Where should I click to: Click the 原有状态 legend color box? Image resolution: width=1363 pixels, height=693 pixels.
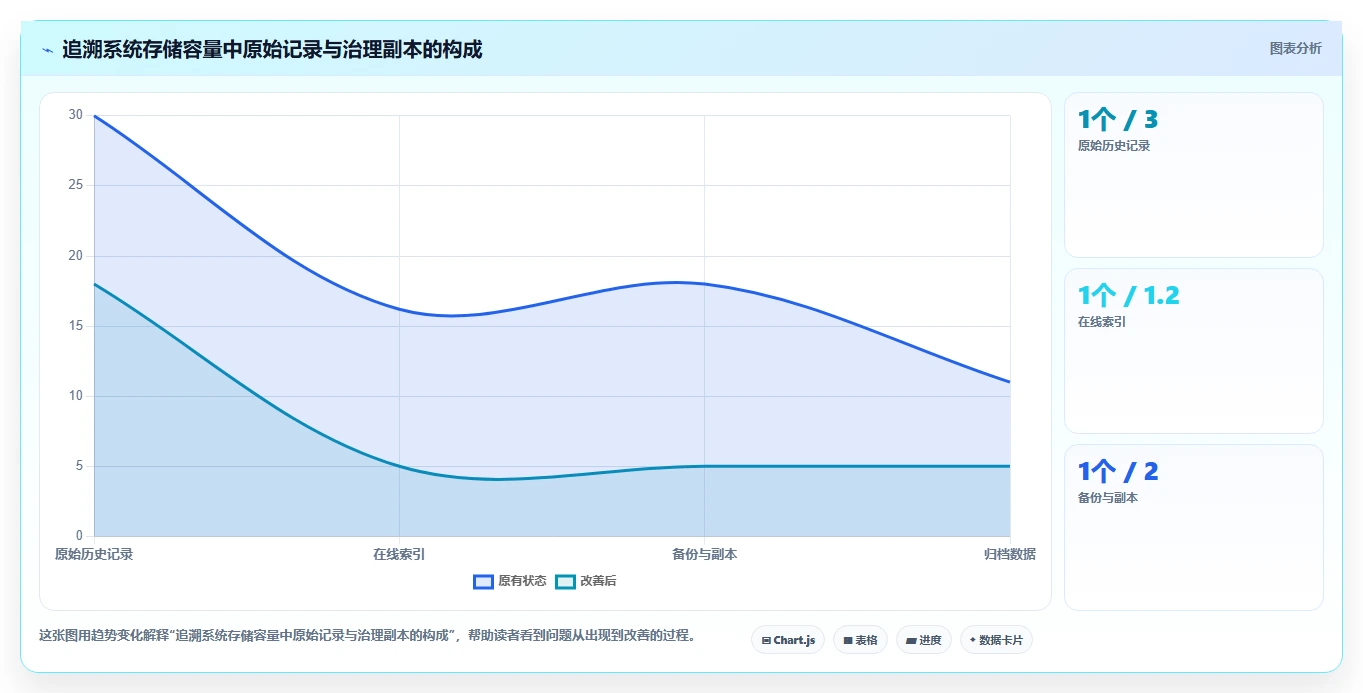(x=484, y=581)
